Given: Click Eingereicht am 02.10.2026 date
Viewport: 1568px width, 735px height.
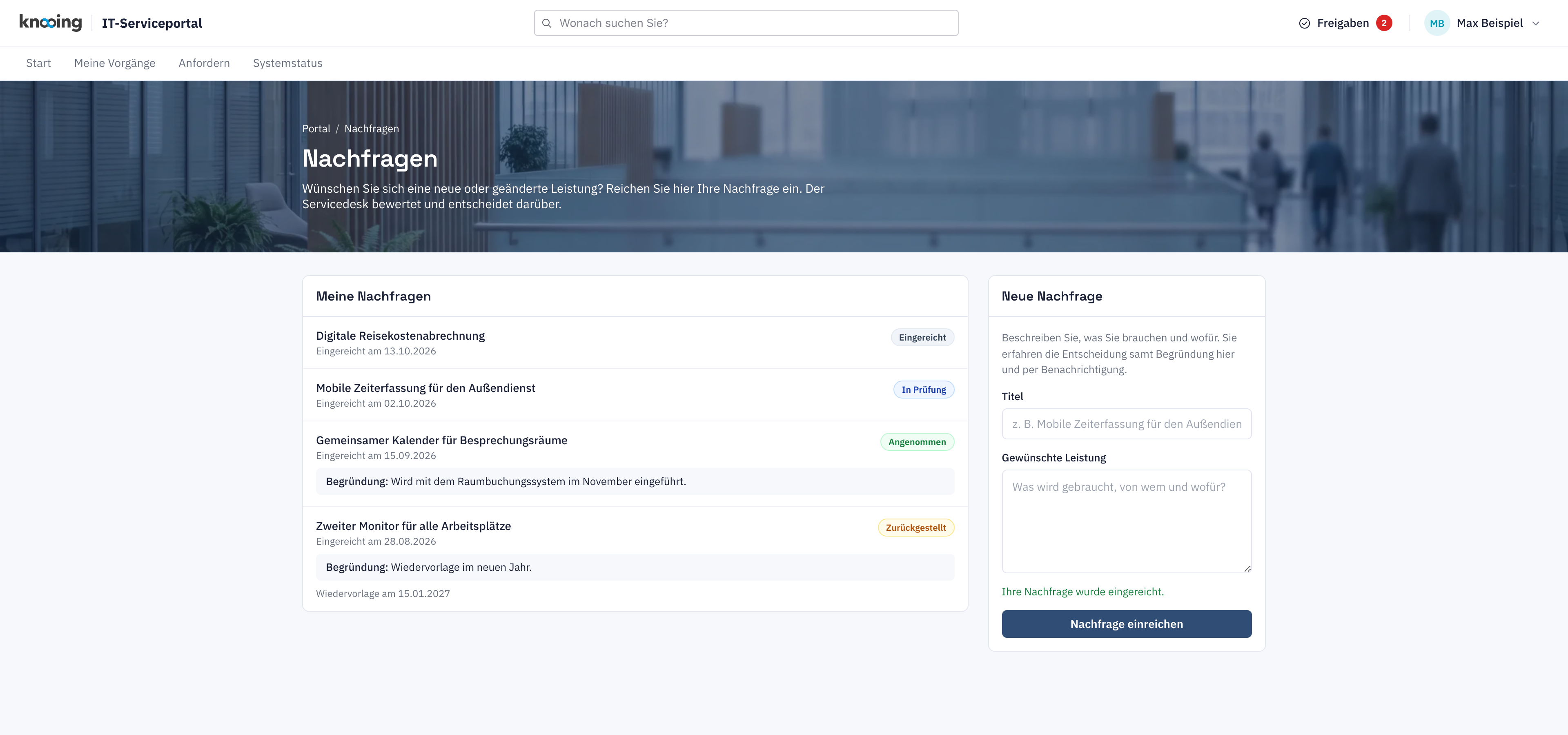Looking at the screenshot, I should [376, 403].
